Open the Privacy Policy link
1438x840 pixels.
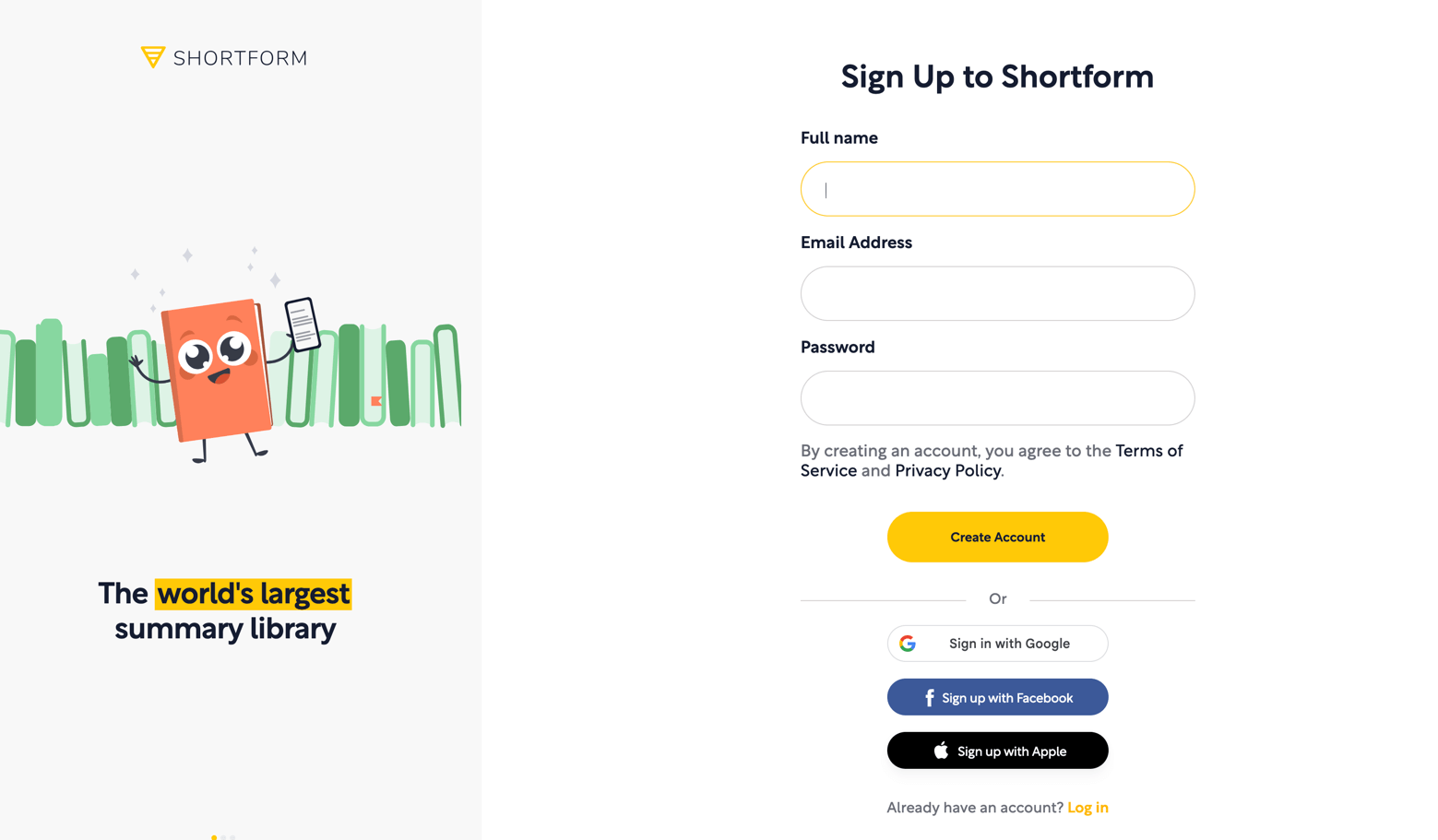click(x=947, y=471)
